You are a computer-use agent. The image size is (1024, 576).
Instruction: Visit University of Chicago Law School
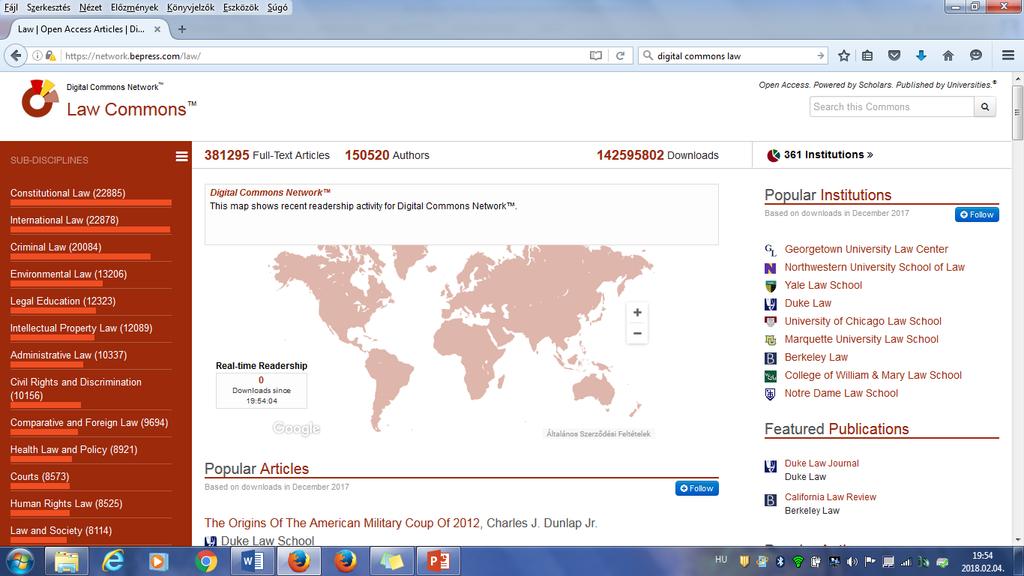863,321
